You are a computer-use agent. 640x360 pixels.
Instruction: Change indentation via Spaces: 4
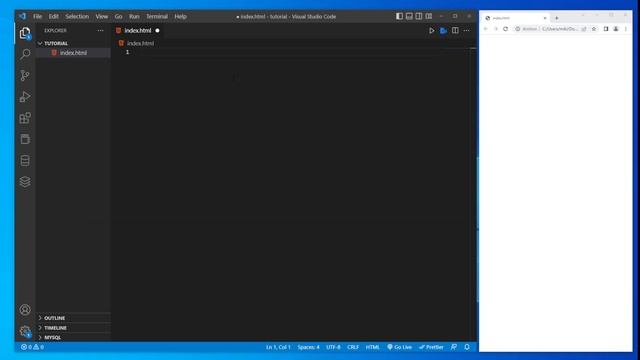pos(309,347)
